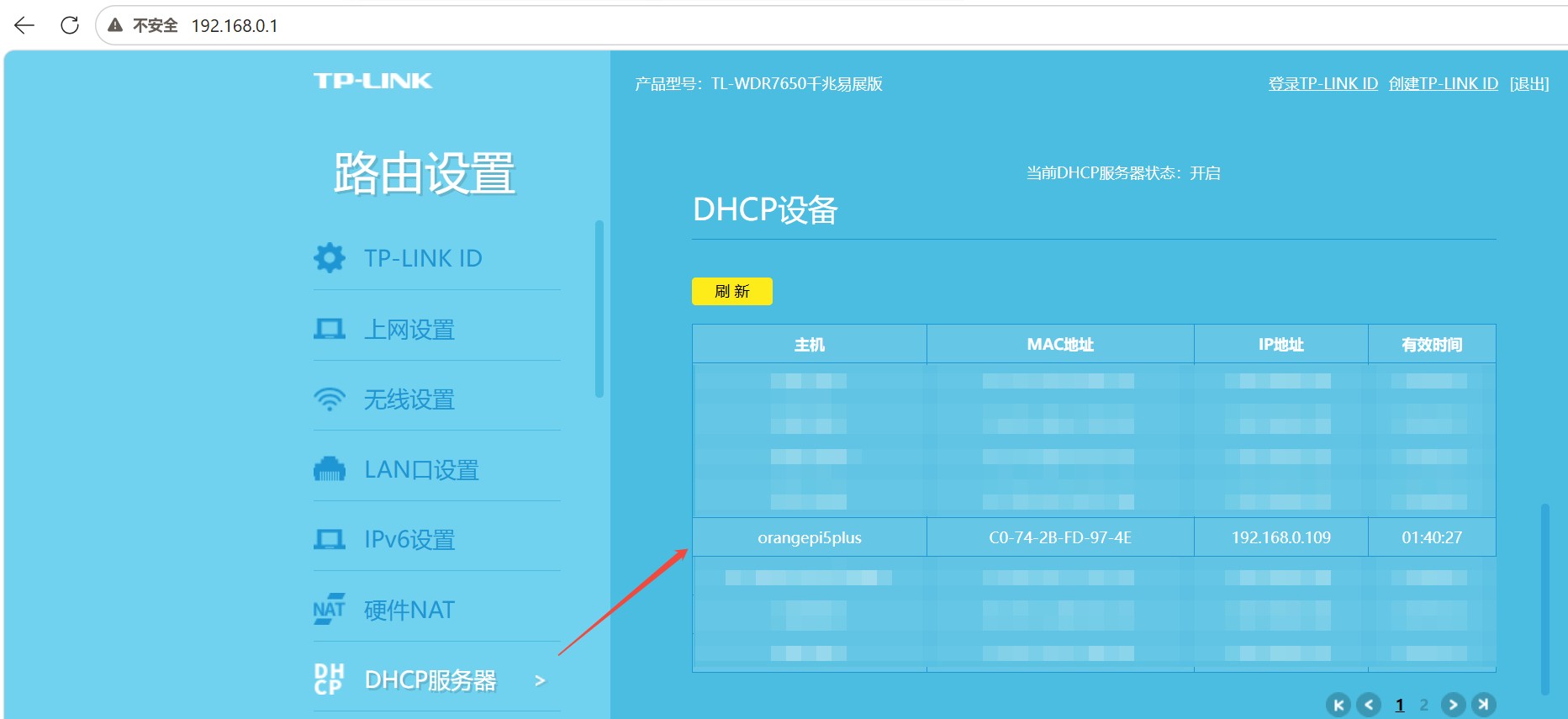Click the 有效时间 column header
Screen dimensions: 1568x719
[x=1432, y=344]
